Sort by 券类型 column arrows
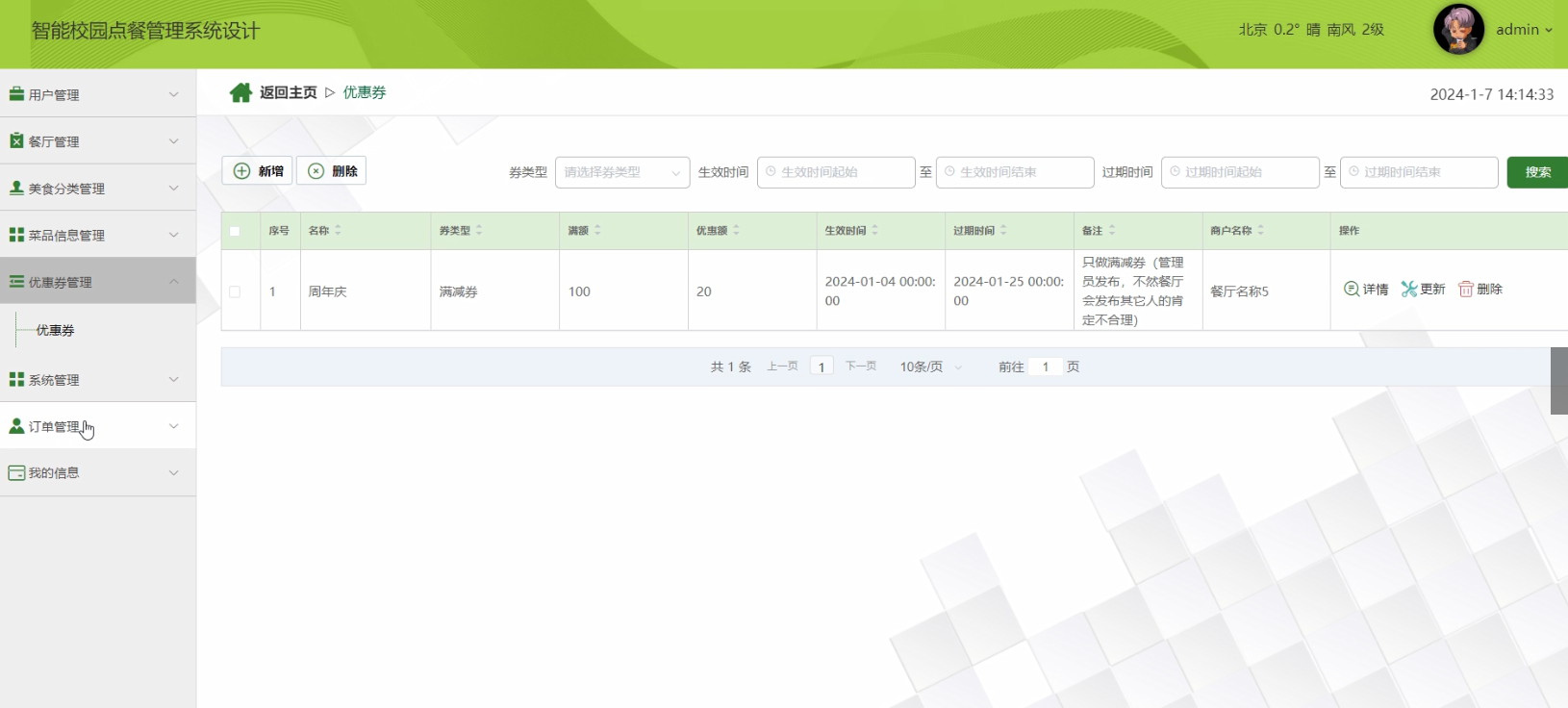 (x=479, y=230)
